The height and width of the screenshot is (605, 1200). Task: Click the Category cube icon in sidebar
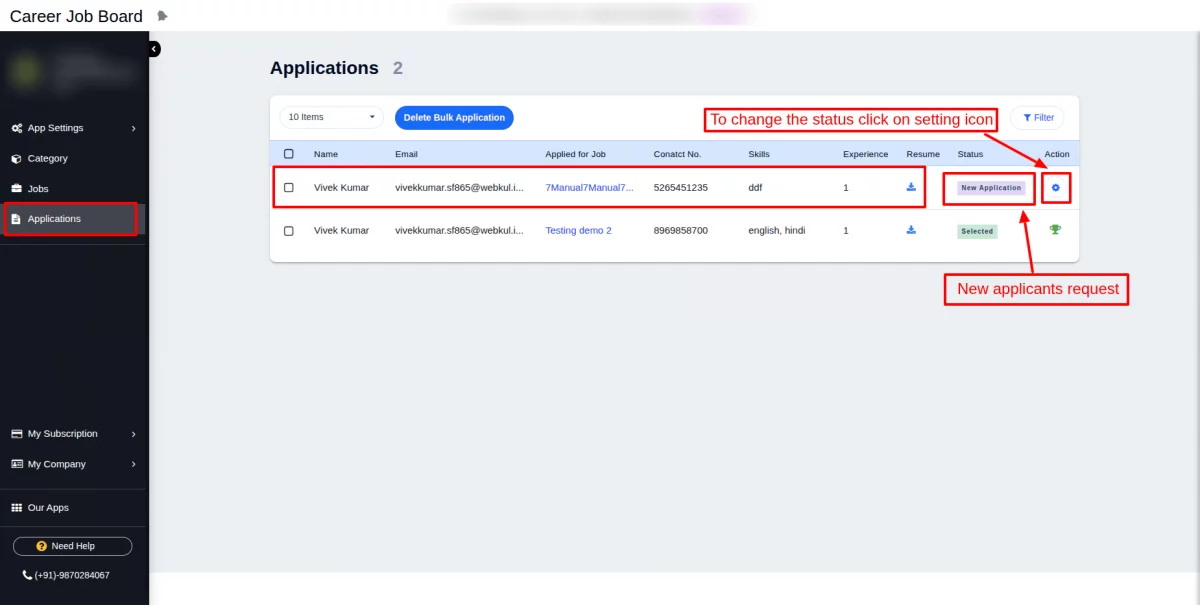click(16, 158)
